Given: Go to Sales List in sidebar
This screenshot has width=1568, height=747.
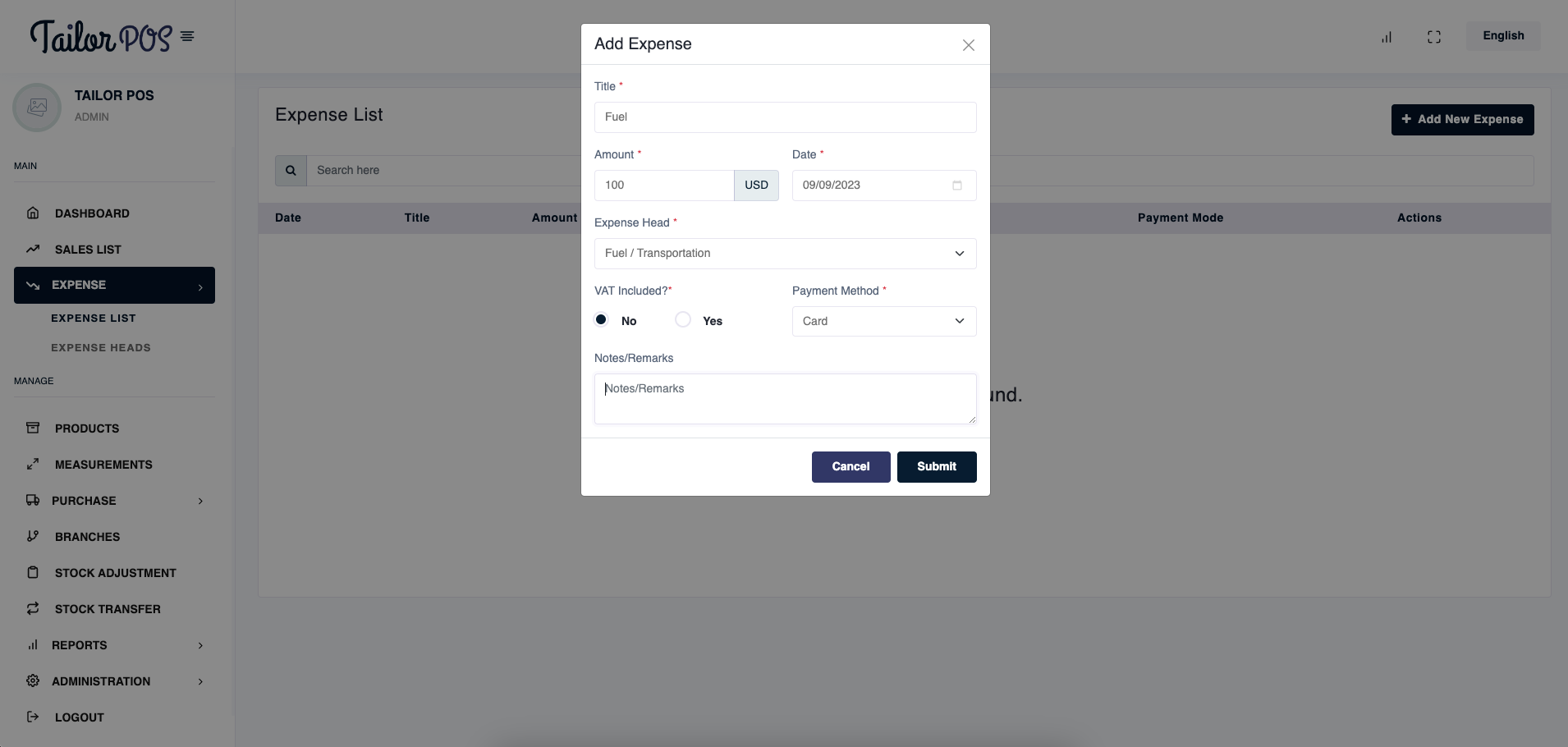Looking at the screenshot, I should [88, 250].
